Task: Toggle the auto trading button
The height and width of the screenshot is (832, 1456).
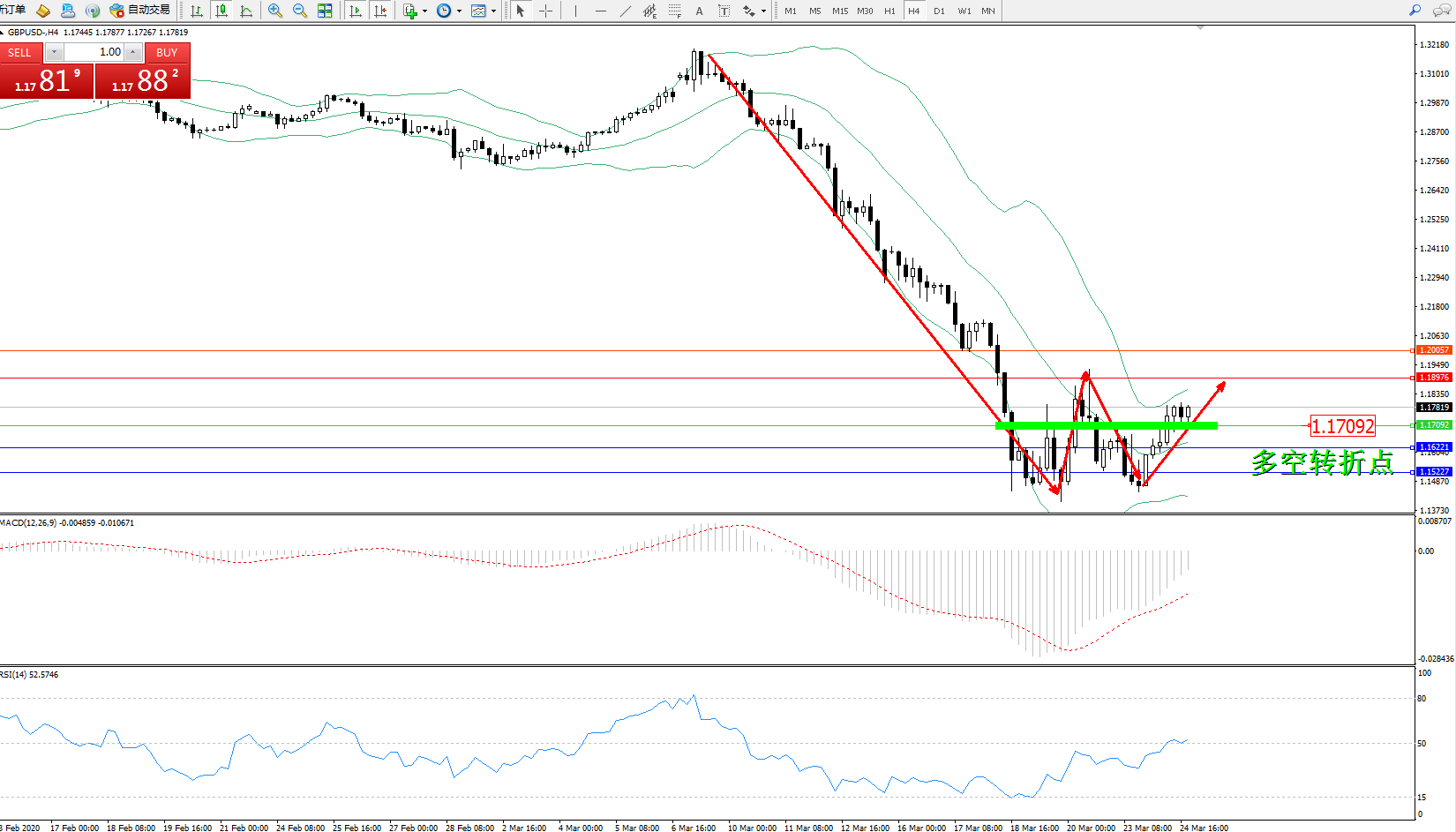Action: click(140, 11)
